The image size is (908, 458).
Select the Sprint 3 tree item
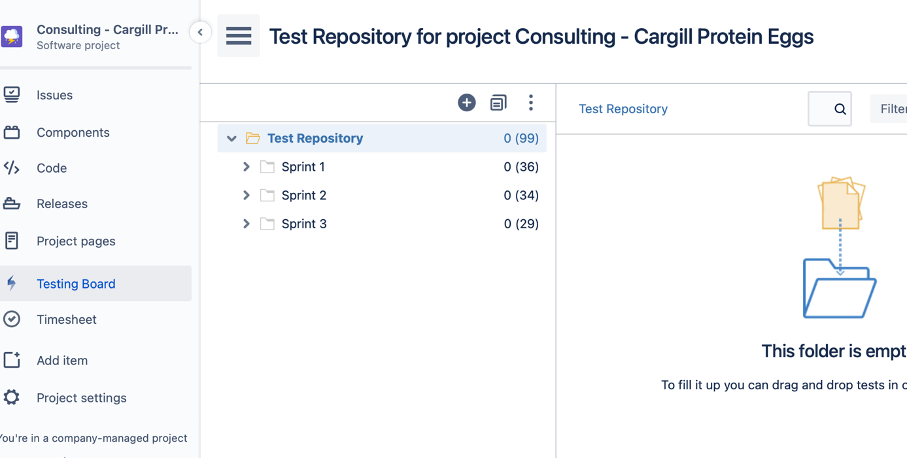tap(304, 224)
